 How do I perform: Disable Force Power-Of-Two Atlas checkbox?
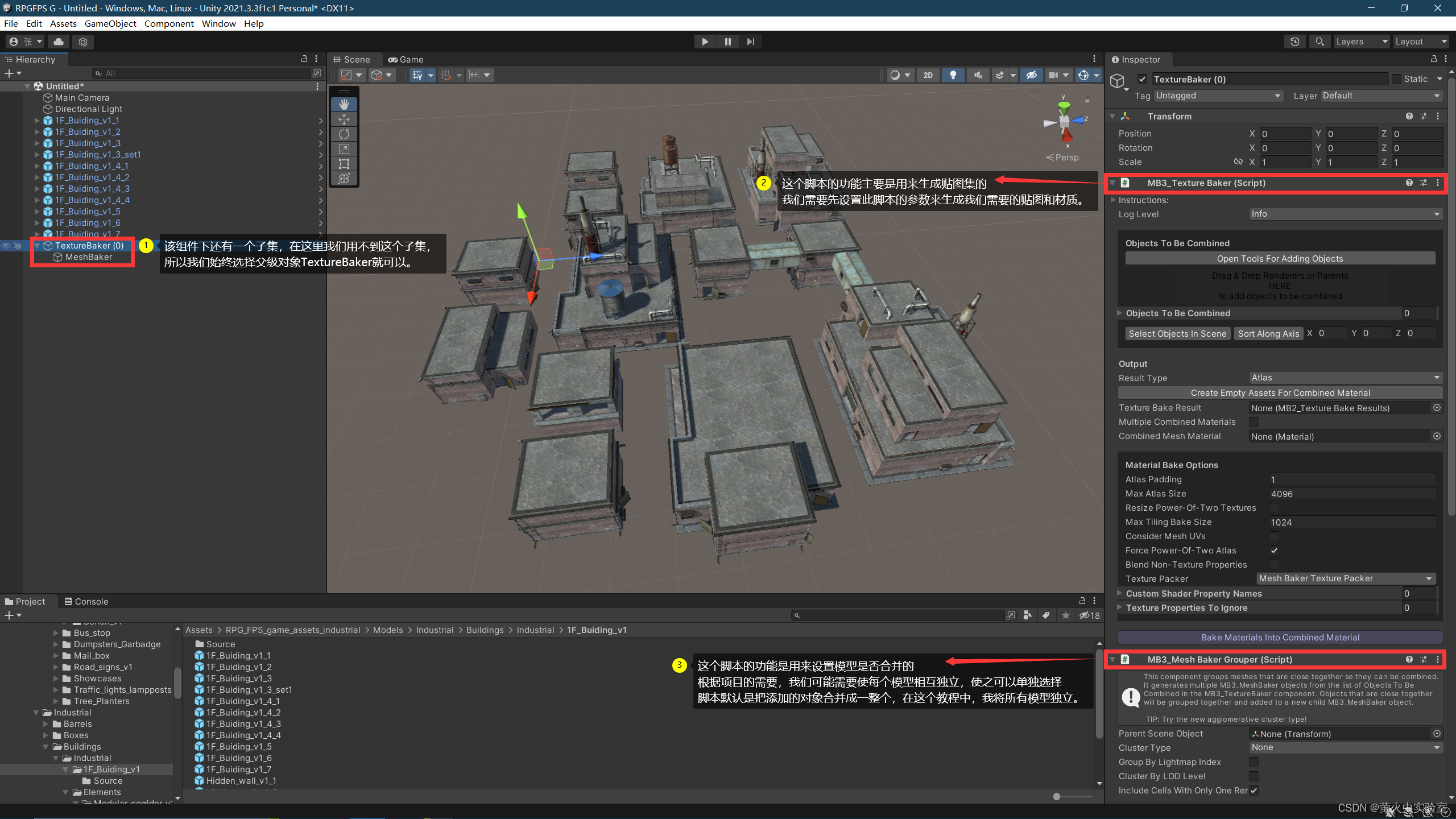[x=1275, y=551]
